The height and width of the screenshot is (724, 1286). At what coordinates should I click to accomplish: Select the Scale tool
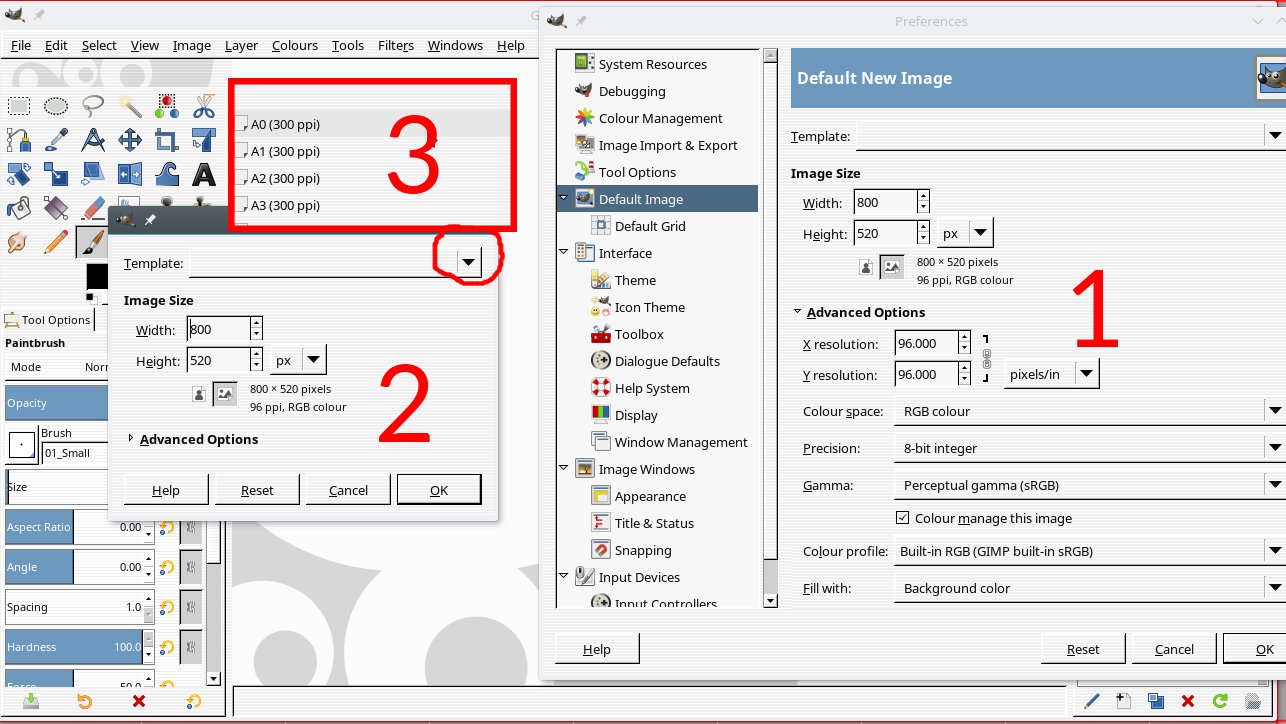coord(56,175)
